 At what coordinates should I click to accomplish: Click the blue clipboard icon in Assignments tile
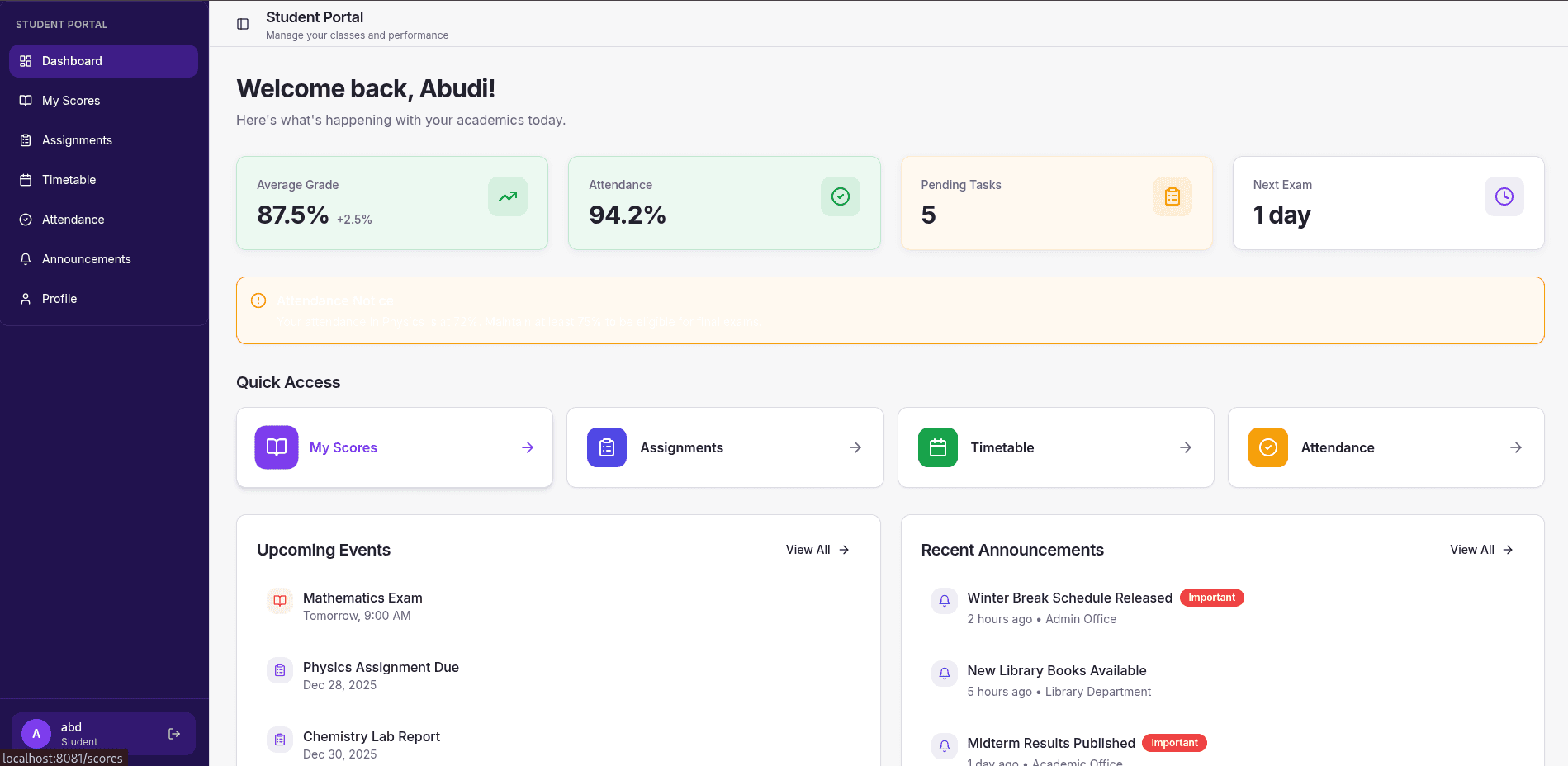607,447
